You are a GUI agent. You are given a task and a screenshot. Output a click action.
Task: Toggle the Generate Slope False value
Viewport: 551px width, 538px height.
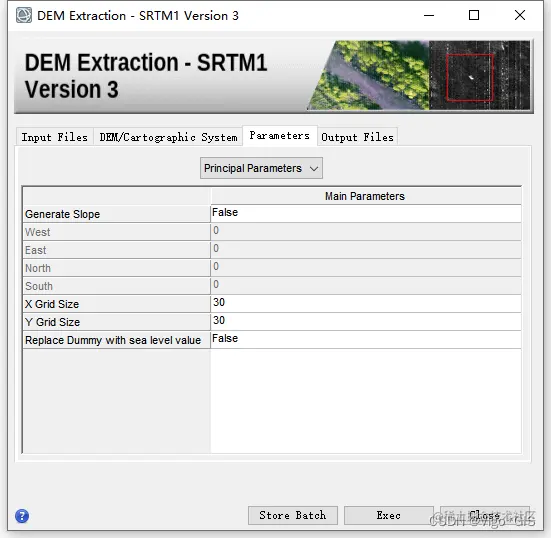(x=366, y=213)
